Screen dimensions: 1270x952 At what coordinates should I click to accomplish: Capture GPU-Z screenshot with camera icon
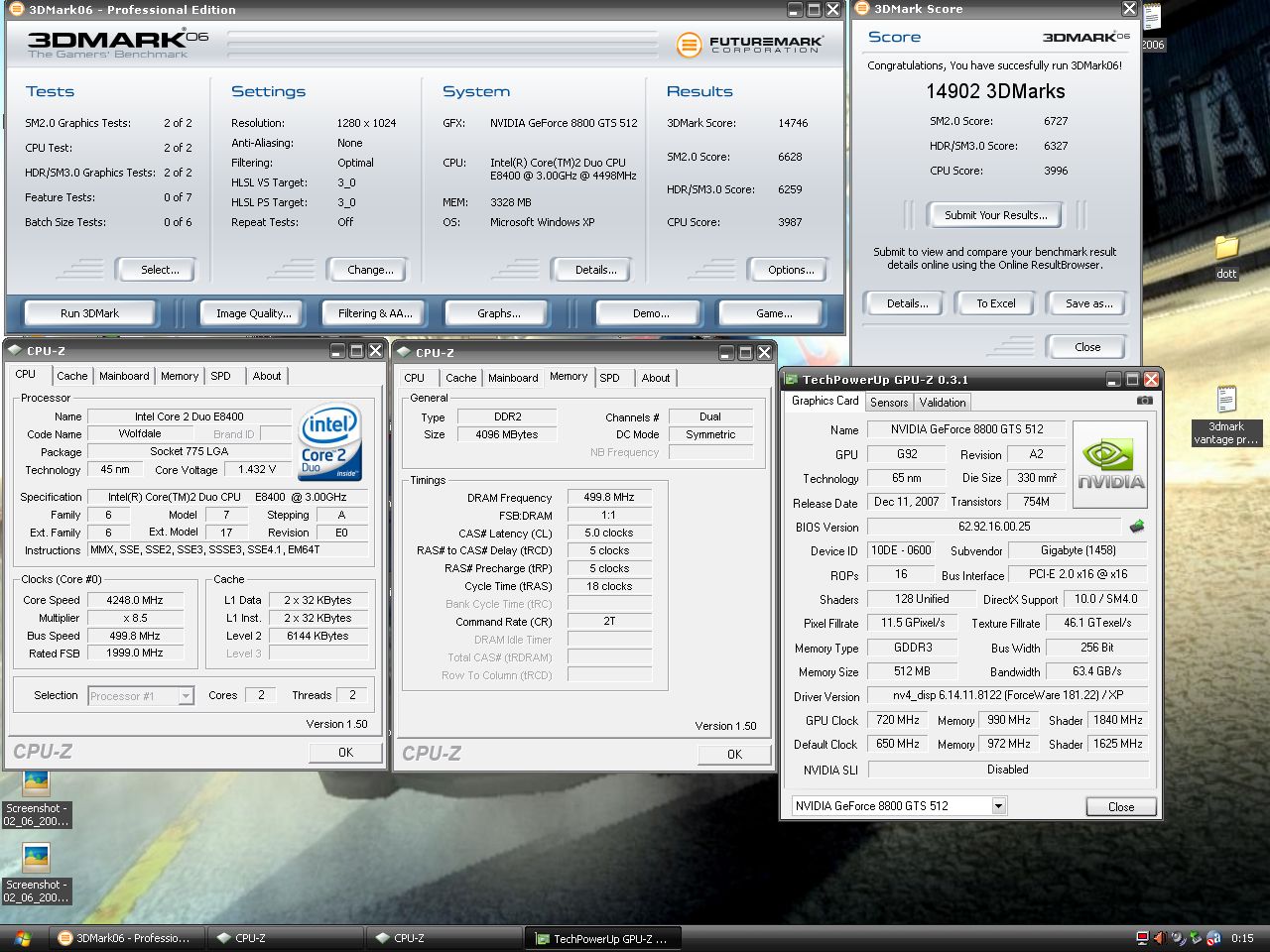tap(1144, 401)
